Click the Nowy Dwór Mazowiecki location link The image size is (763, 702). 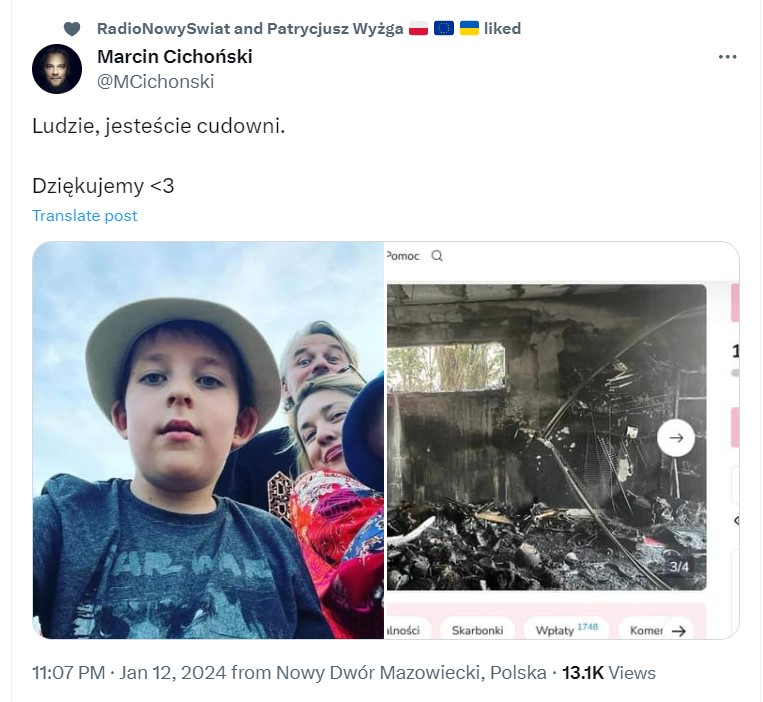click(411, 673)
